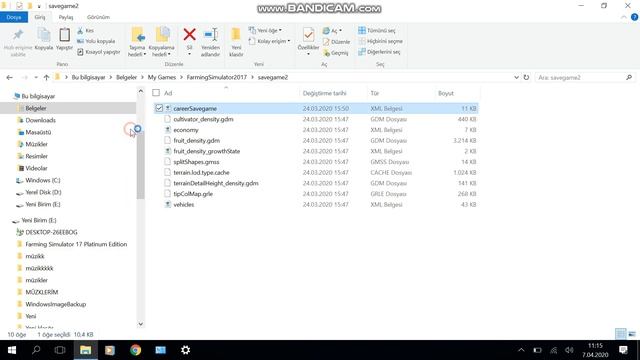The height and width of the screenshot is (360, 640).
Task: Open recent locations dropdown arrow
Action: pyautogui.click(x=36, y=78)
